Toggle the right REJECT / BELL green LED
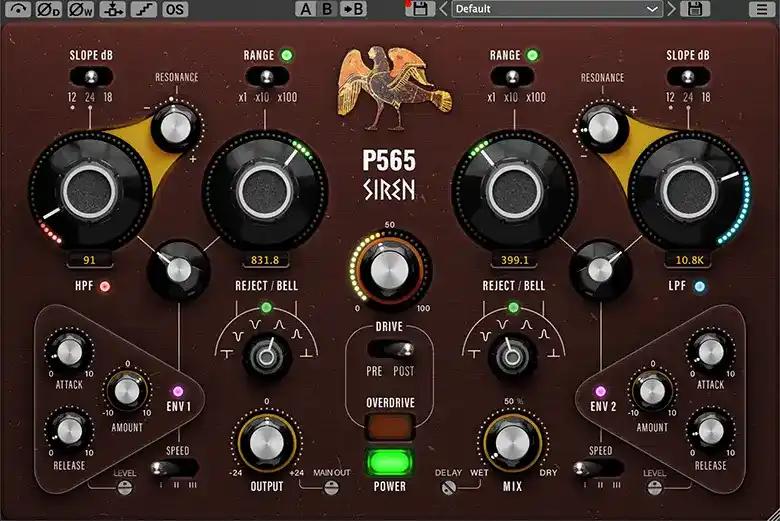Screen dimensions: 780x521 (x=513, y=307)
